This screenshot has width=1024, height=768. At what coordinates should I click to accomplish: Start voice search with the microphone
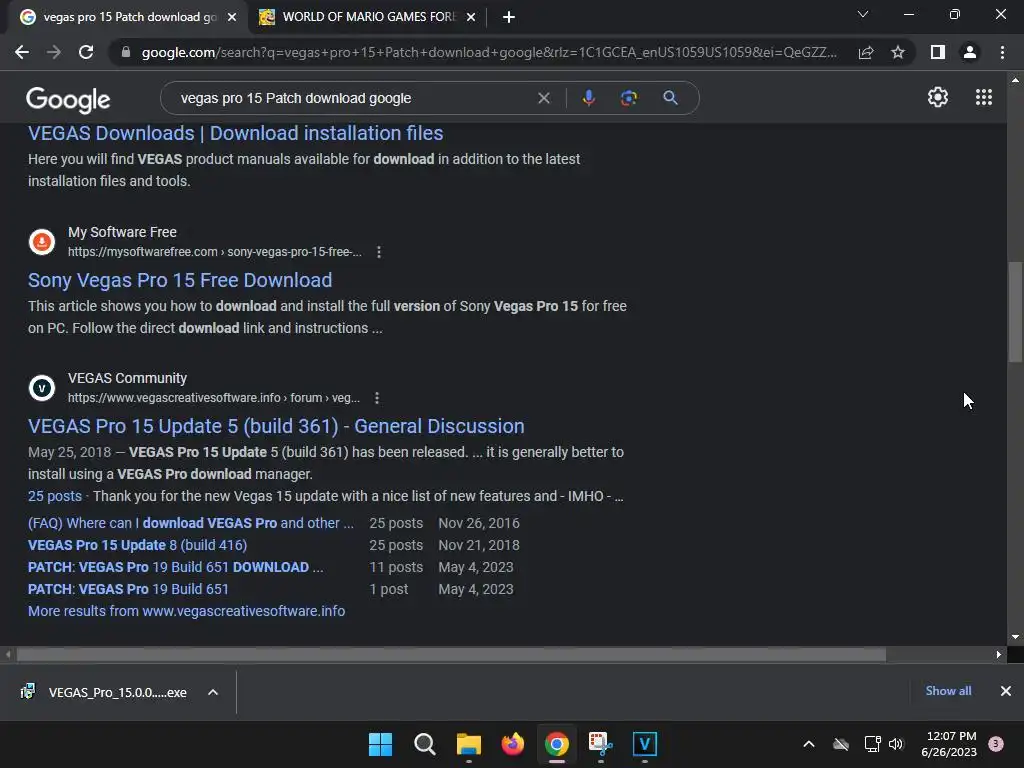click(588, 98)
